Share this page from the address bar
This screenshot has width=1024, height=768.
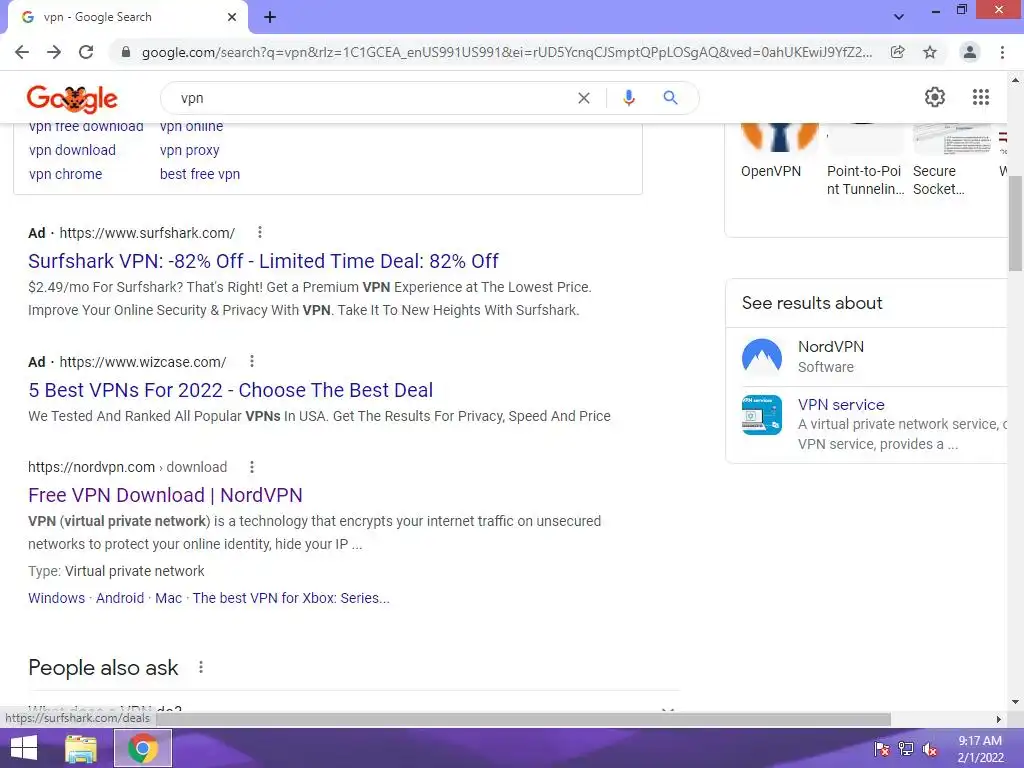(898, 52)
